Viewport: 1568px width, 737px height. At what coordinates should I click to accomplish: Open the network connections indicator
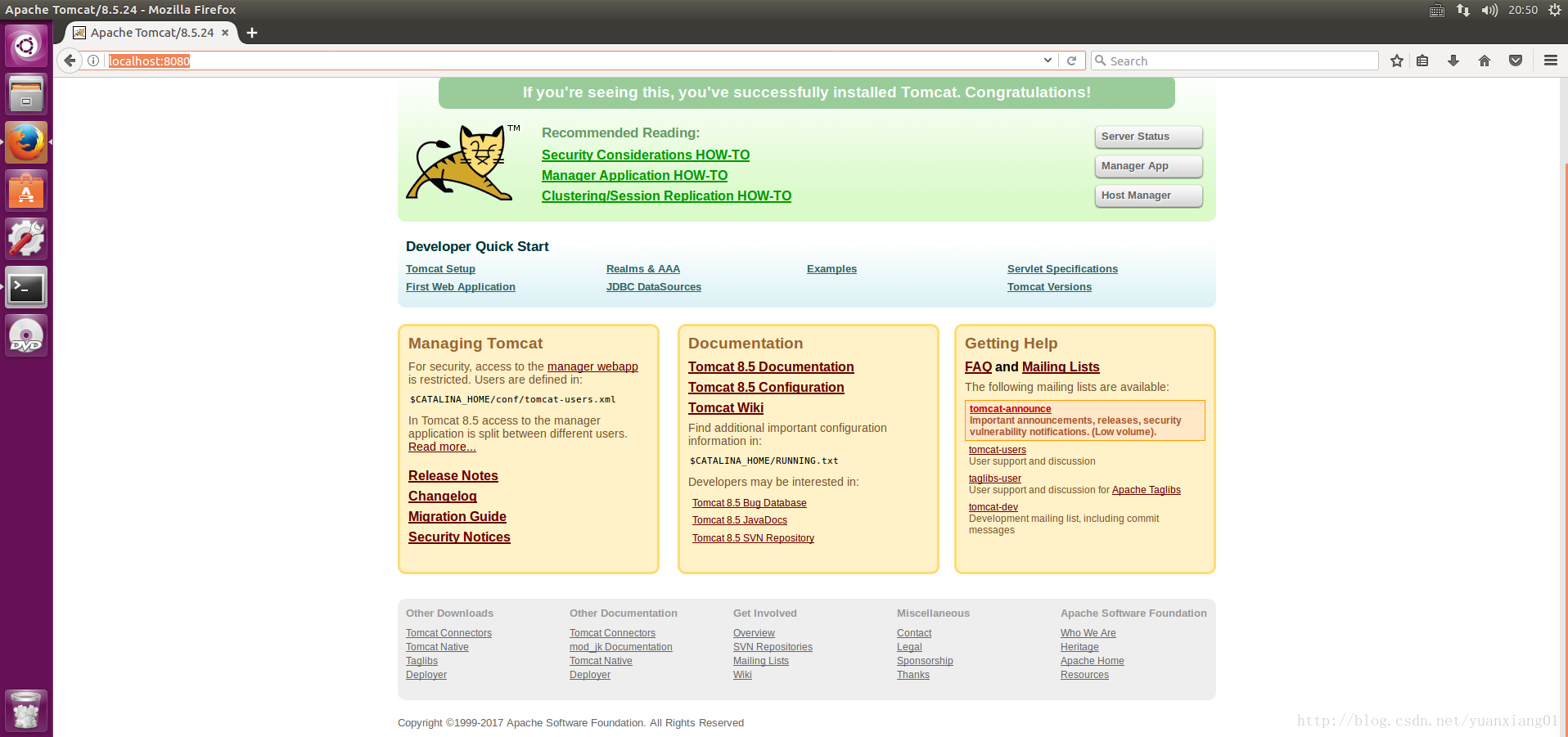point(1463,10)
